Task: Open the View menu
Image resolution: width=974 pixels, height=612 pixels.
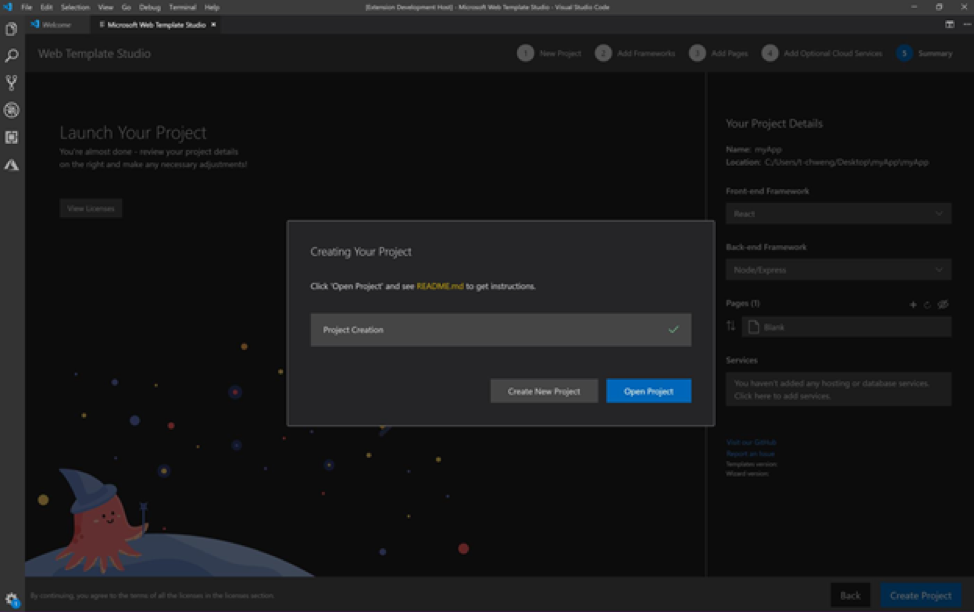Action: point(106,7)
